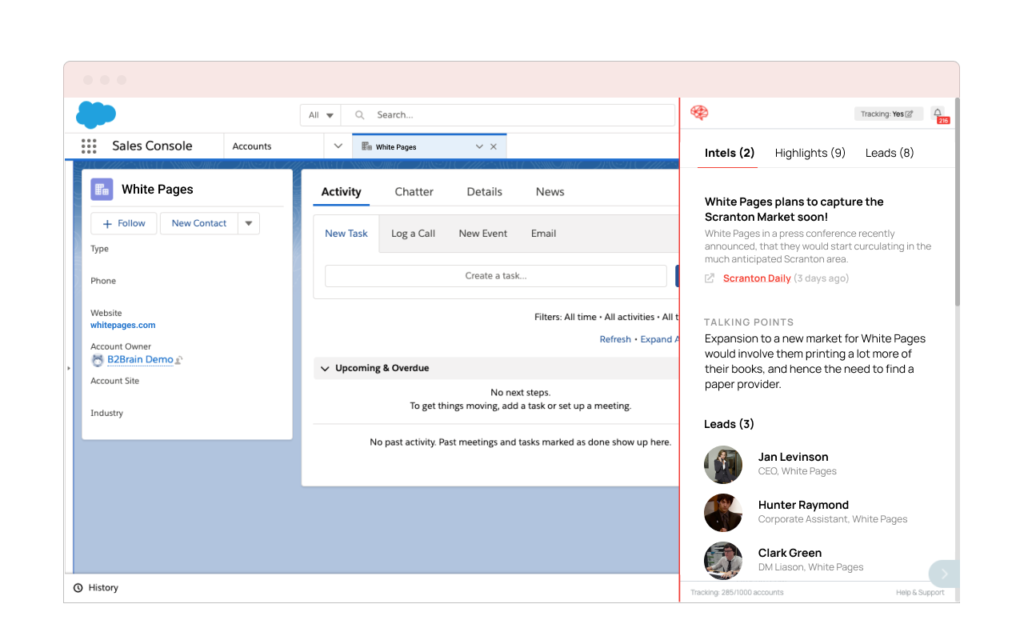Close the White Pages workspace tab
Screen dimensions: 1024x640
(x=494, y=147)
